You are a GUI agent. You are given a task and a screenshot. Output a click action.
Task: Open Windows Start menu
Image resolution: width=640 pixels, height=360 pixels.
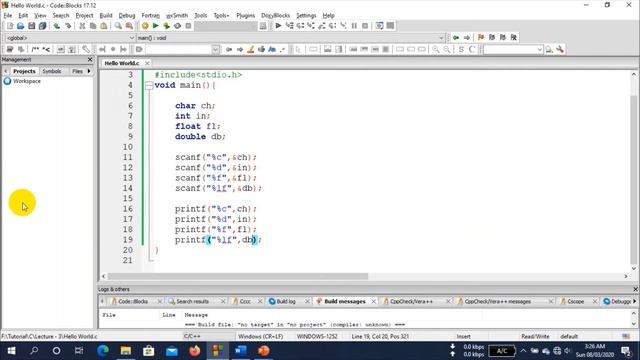click(11, 351)
